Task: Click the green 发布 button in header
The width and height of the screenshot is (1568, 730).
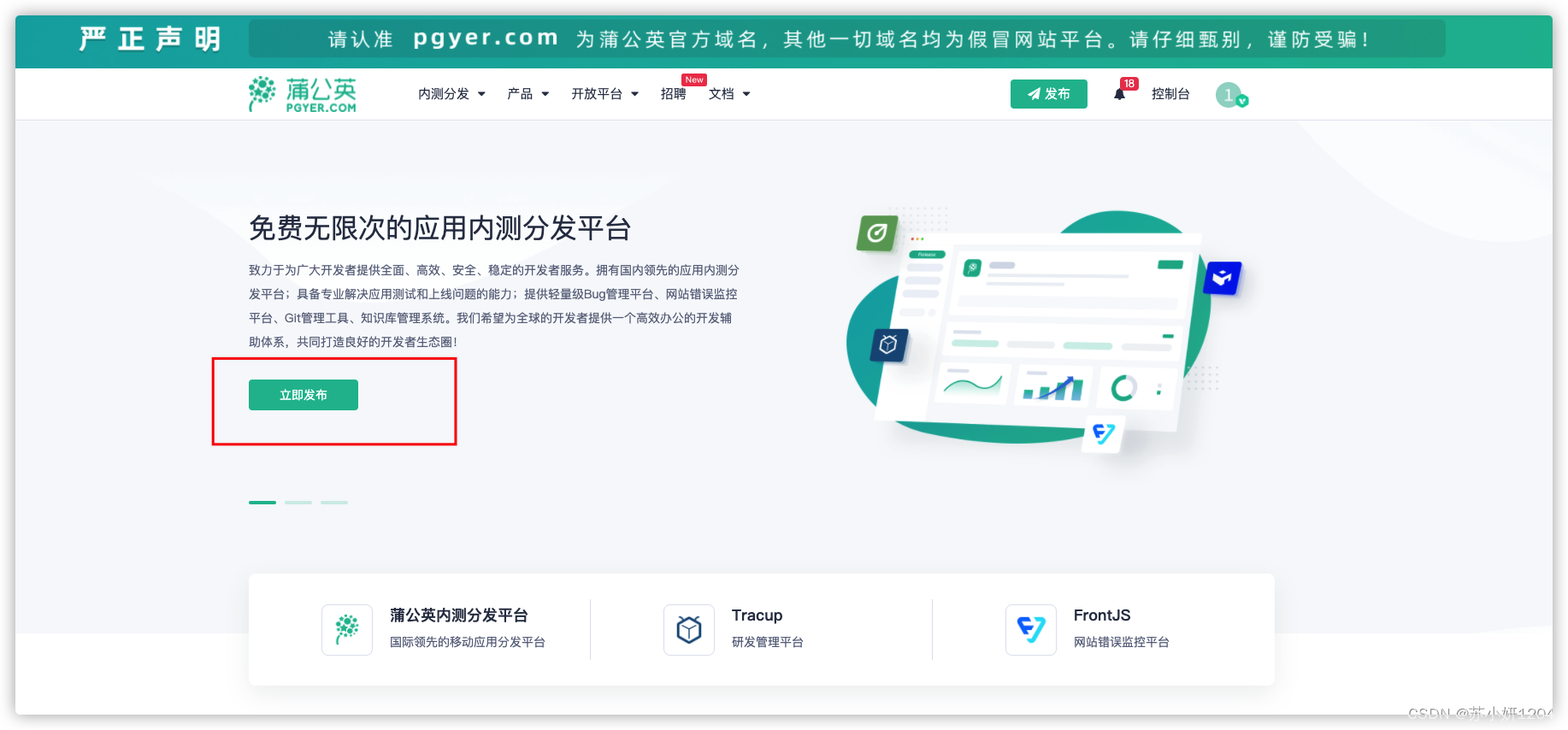Action: point(1049,94)
